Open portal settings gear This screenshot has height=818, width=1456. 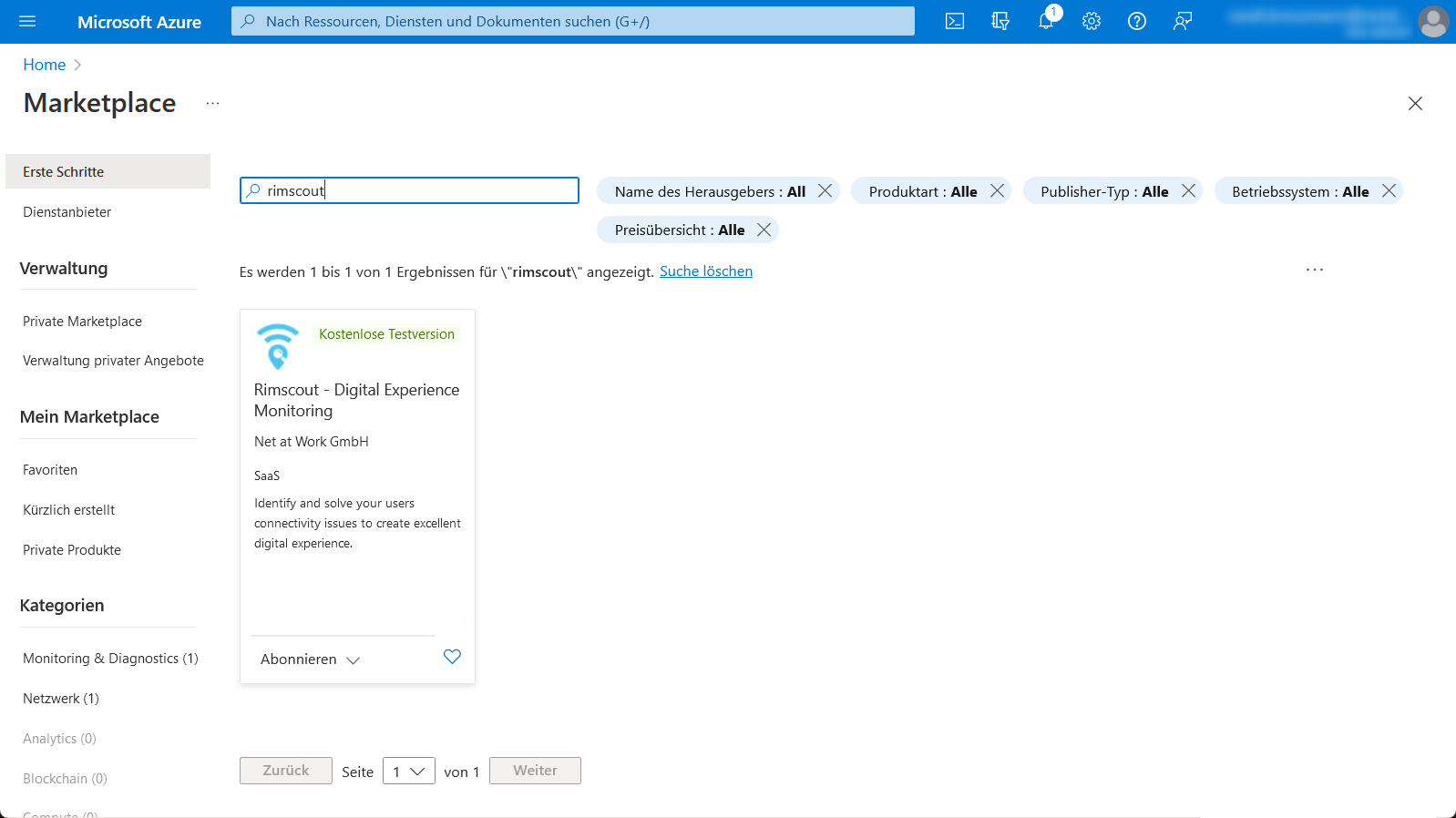(1092, 21)
